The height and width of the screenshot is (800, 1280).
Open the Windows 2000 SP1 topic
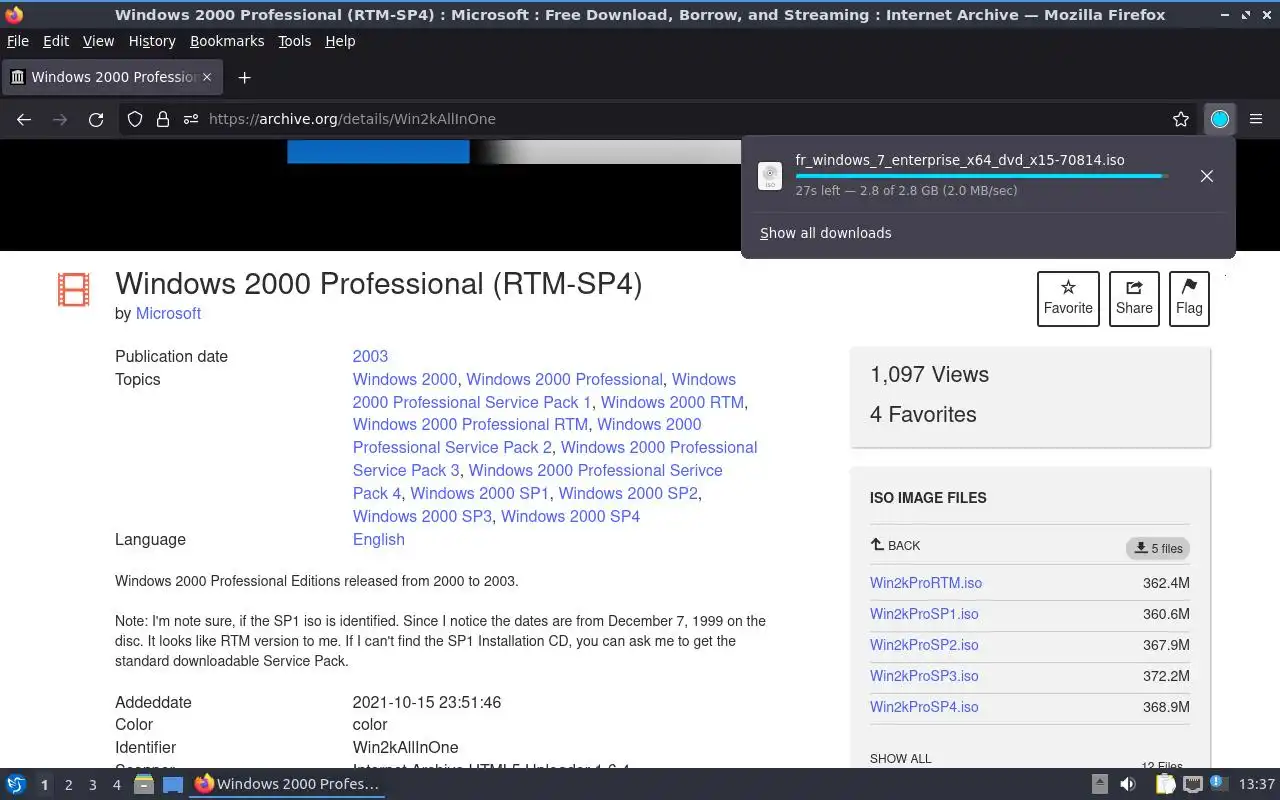pos(480,493)
